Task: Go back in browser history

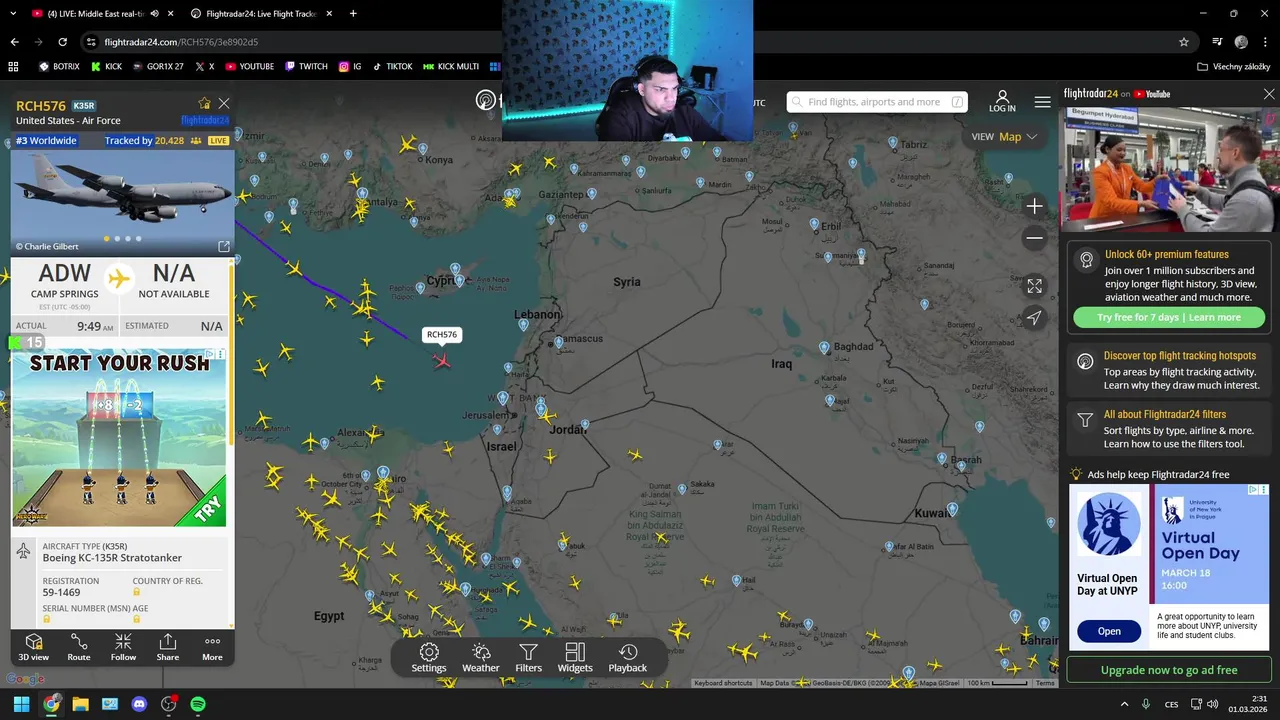Action: (14, 42)
